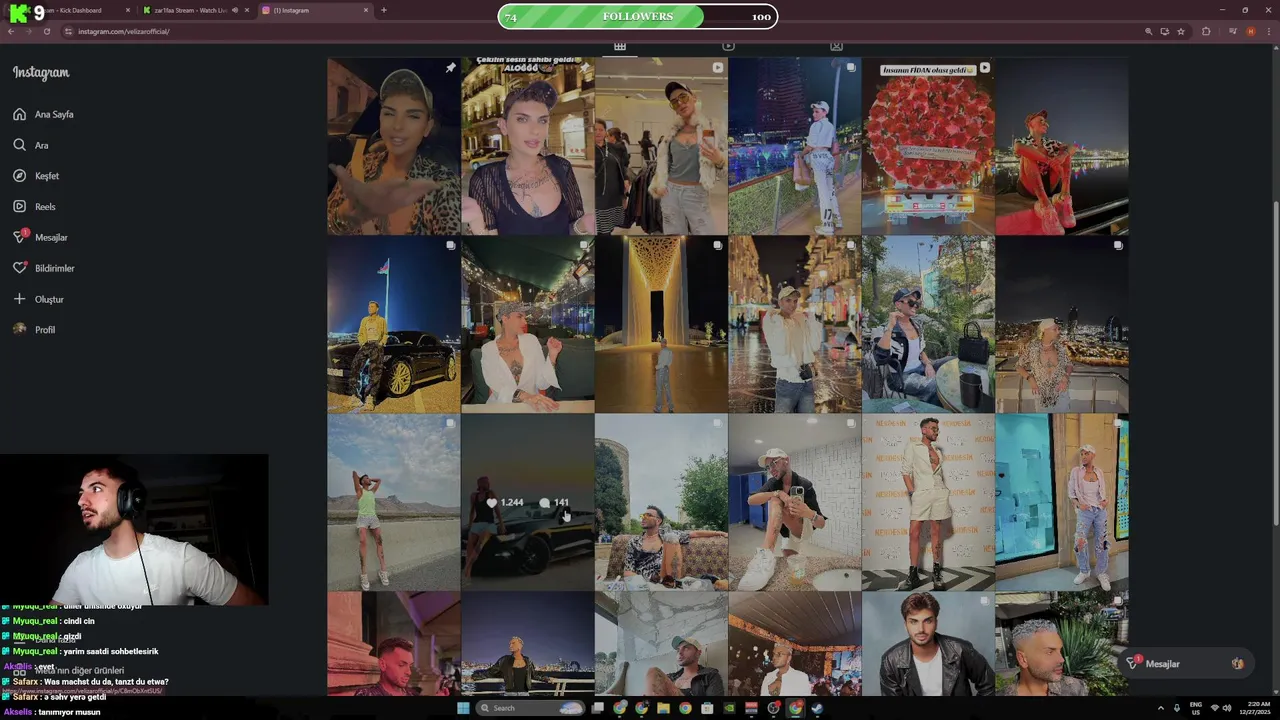This screenshot has width=1280, height=720.
Task: Switch to the tagged photos tab
Action: (x=836, y=46)
